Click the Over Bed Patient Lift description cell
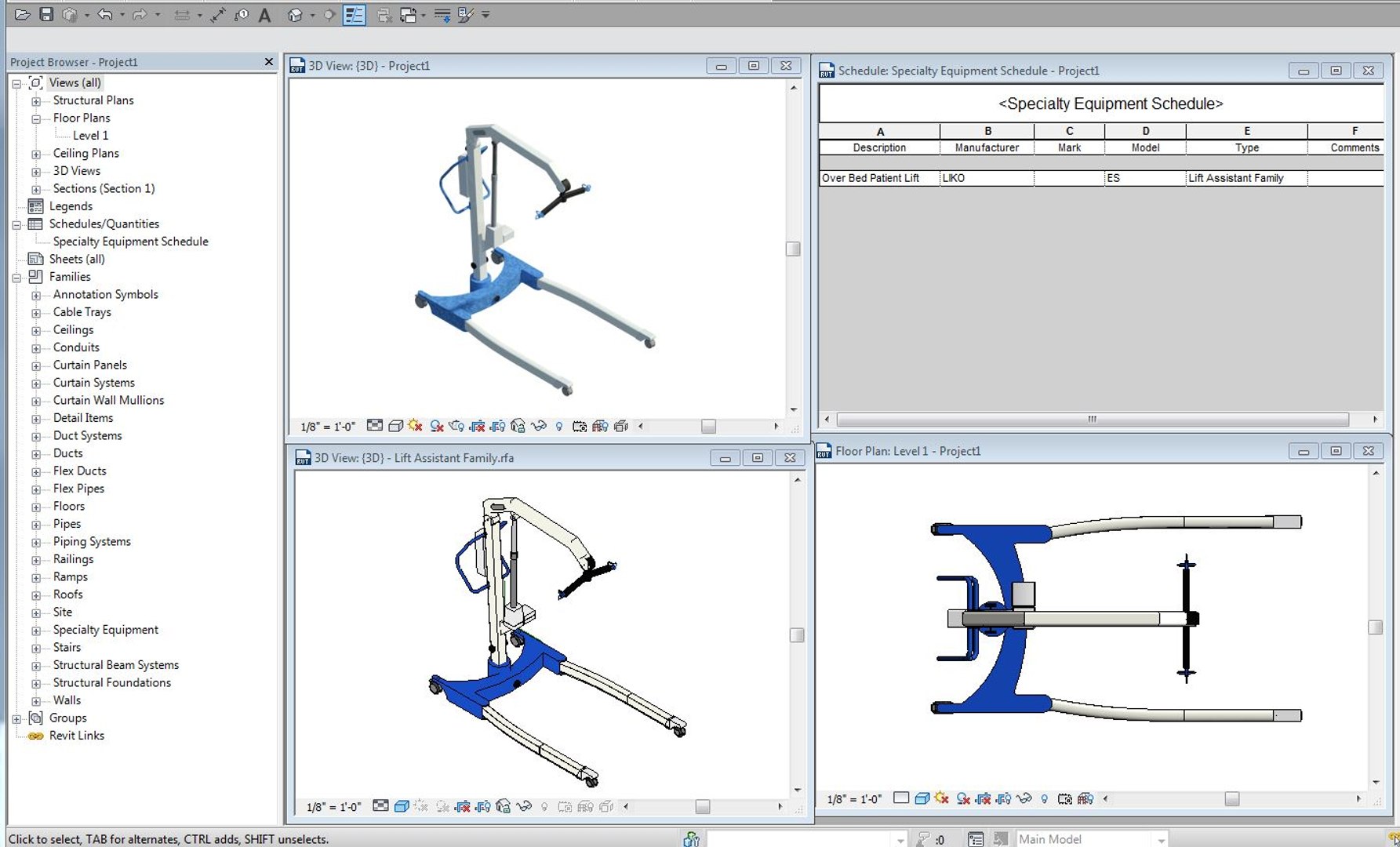This screenshot has height=847, width=1400. tap(879, 178)
